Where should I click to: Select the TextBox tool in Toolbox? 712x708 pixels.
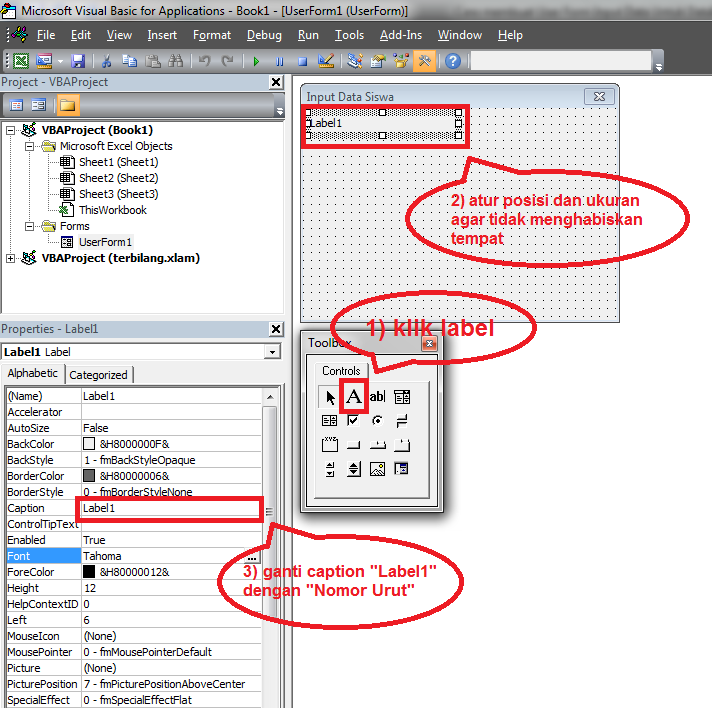click(378, 397)
